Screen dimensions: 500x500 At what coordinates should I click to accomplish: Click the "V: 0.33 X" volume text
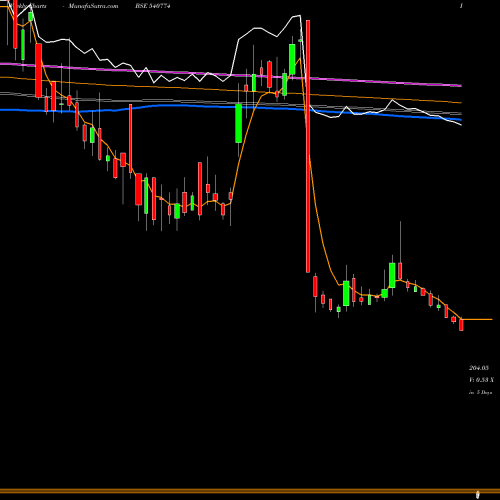pos(481,380)
